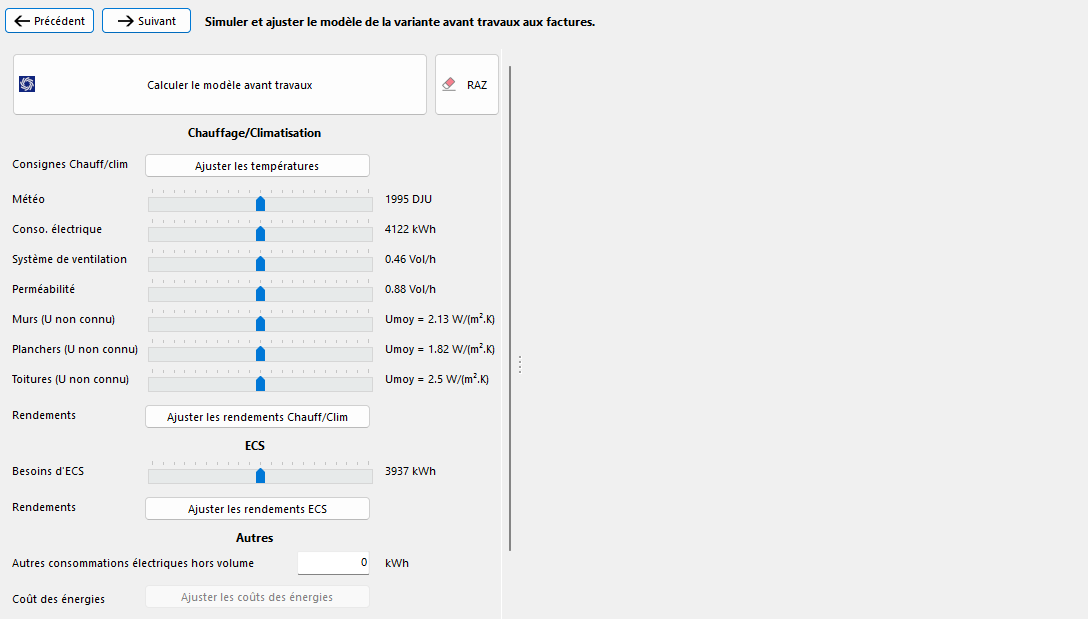This screenshot has width=1088, height=619.
Task: Click the Besoins d'ECS slider thumb
Action: click(260, 476)
